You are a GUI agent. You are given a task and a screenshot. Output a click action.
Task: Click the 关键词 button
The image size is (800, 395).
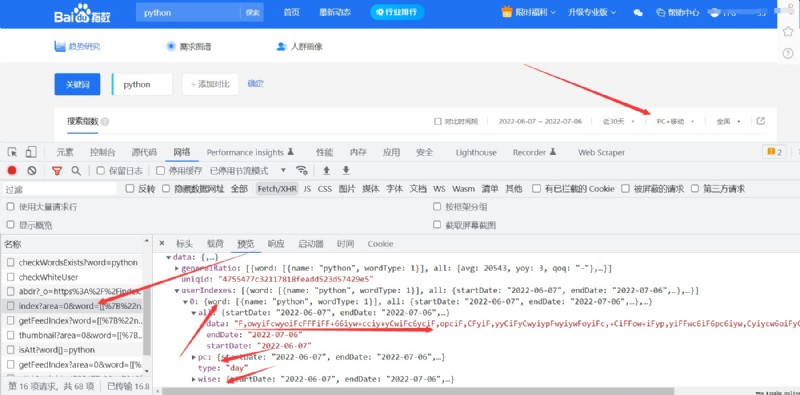coord(78,84)
